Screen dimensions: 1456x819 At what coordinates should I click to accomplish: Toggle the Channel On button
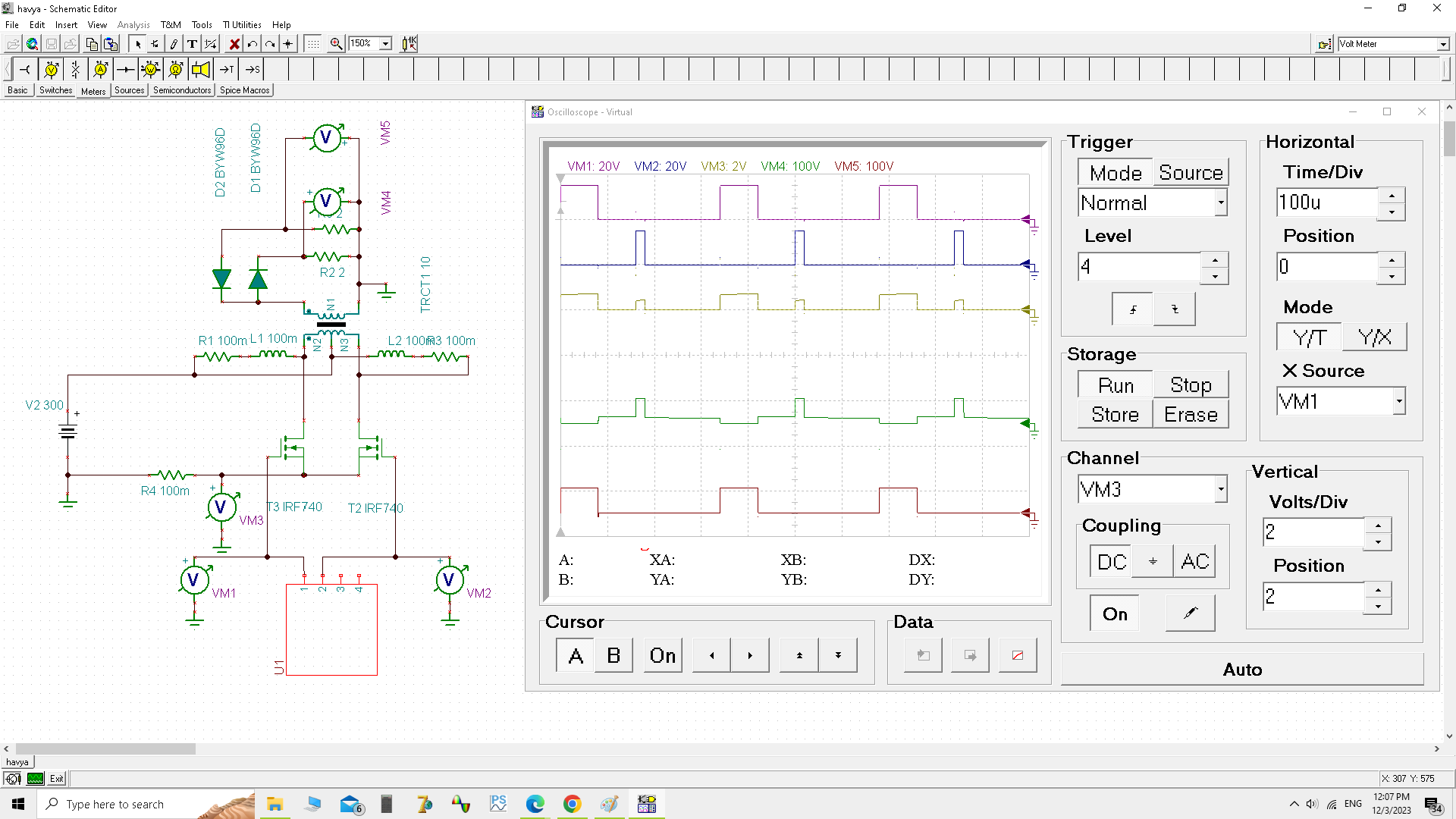click(1115, 613)
